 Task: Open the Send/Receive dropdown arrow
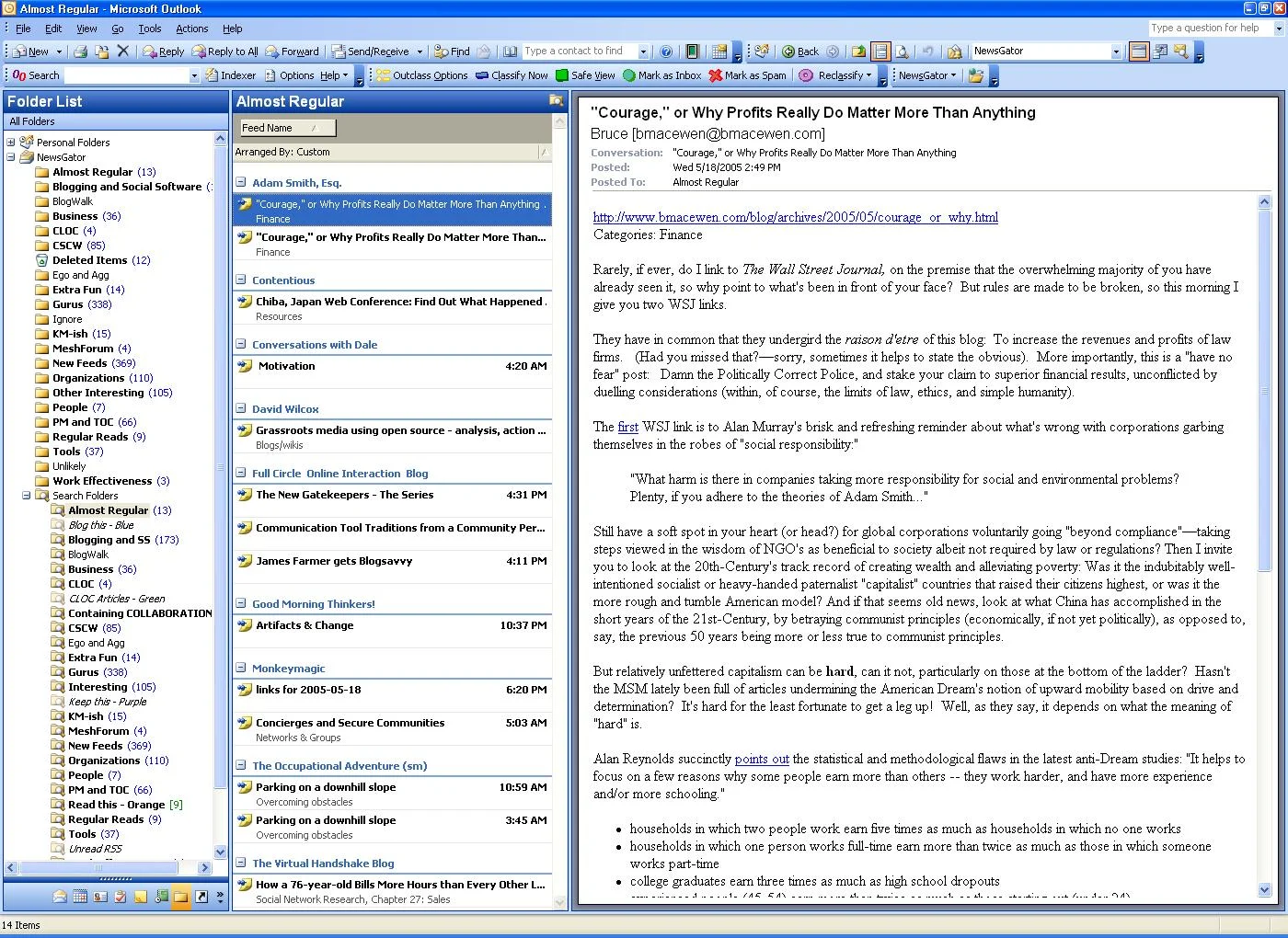pos(420,51)
